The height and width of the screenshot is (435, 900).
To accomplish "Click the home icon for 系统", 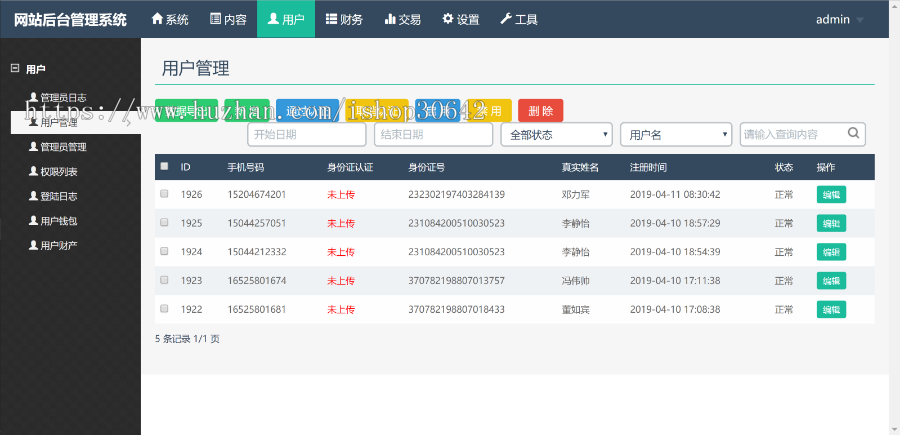I will [157, 19].
